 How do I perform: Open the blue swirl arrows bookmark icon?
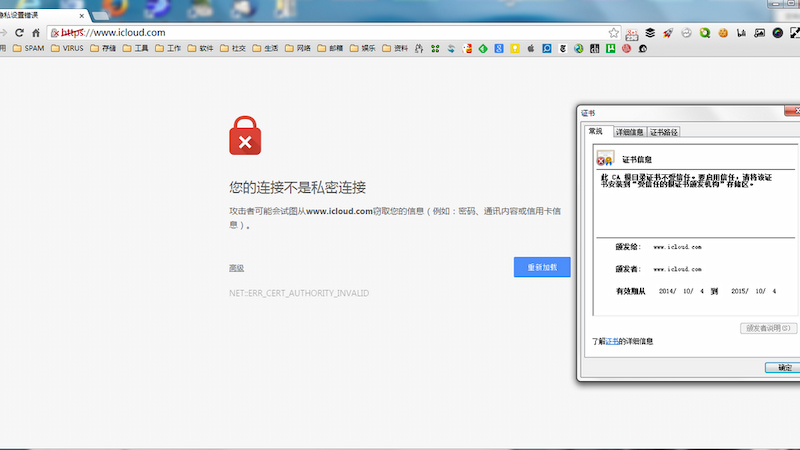(x=451, y=48)
